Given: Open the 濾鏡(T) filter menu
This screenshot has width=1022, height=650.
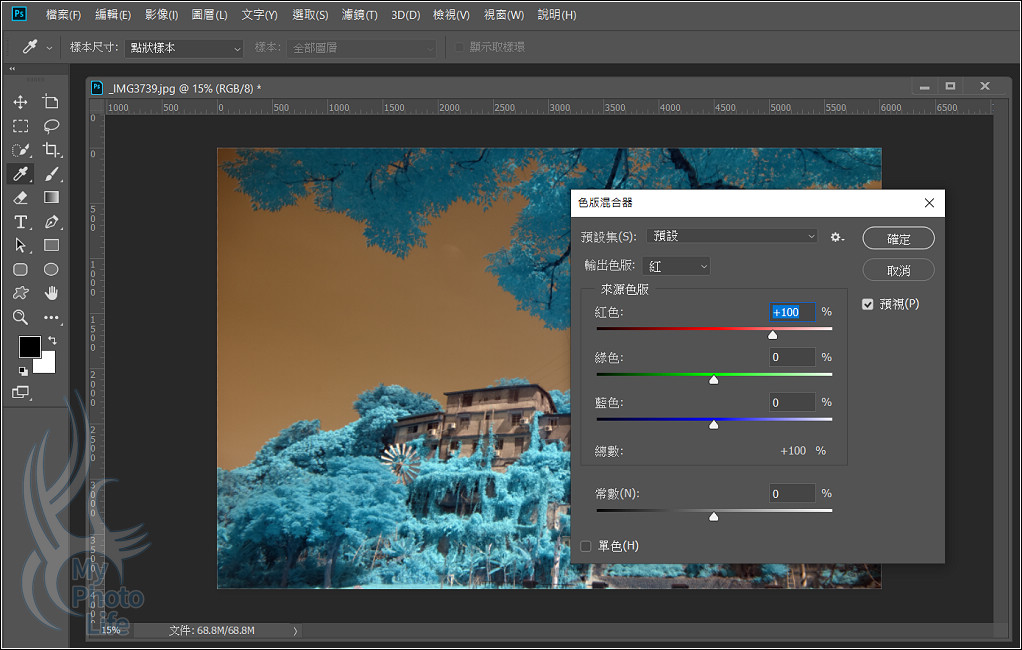Looking at the screenshot, I should [359, 15].
